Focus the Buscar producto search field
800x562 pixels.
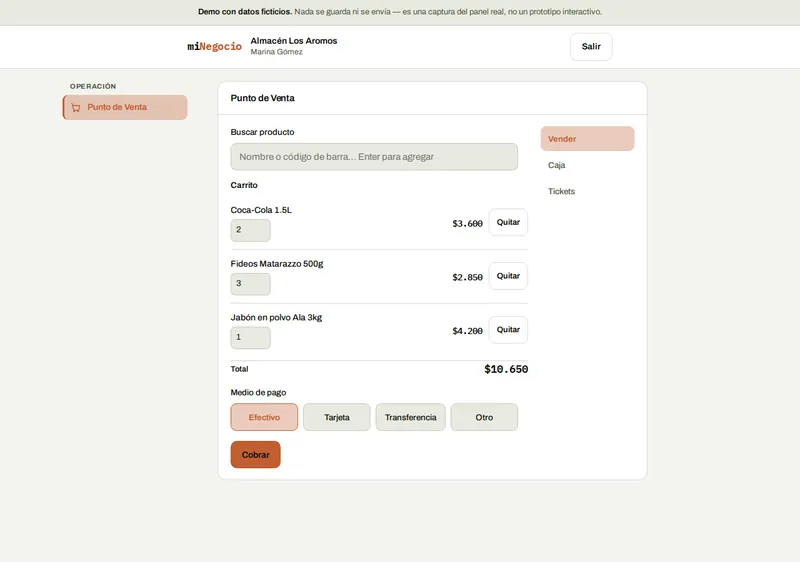pyautogui.click(x=374, y=157)
